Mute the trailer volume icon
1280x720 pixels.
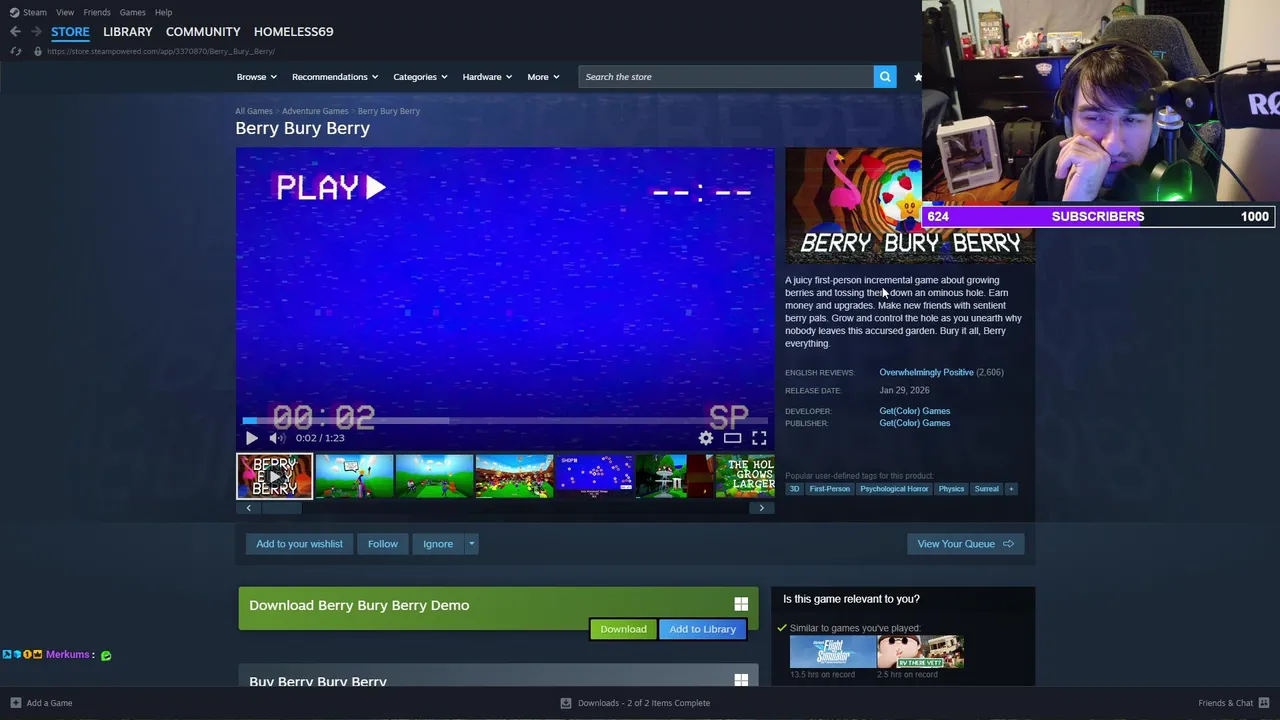click(277, 438)
